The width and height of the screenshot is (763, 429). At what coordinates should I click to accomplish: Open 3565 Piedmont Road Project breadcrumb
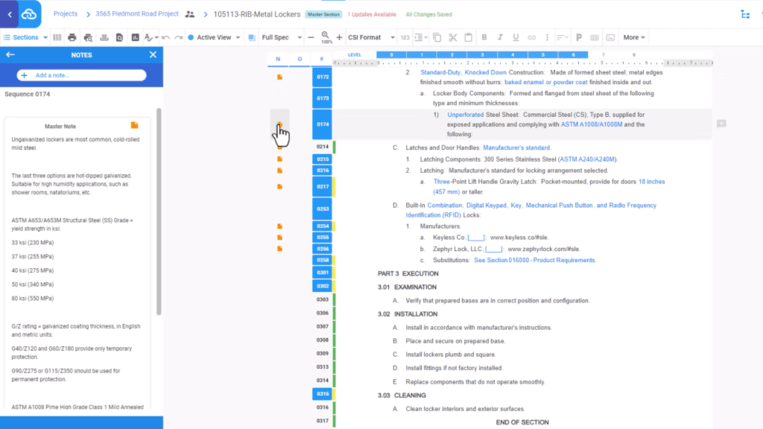tap(137, 14)
